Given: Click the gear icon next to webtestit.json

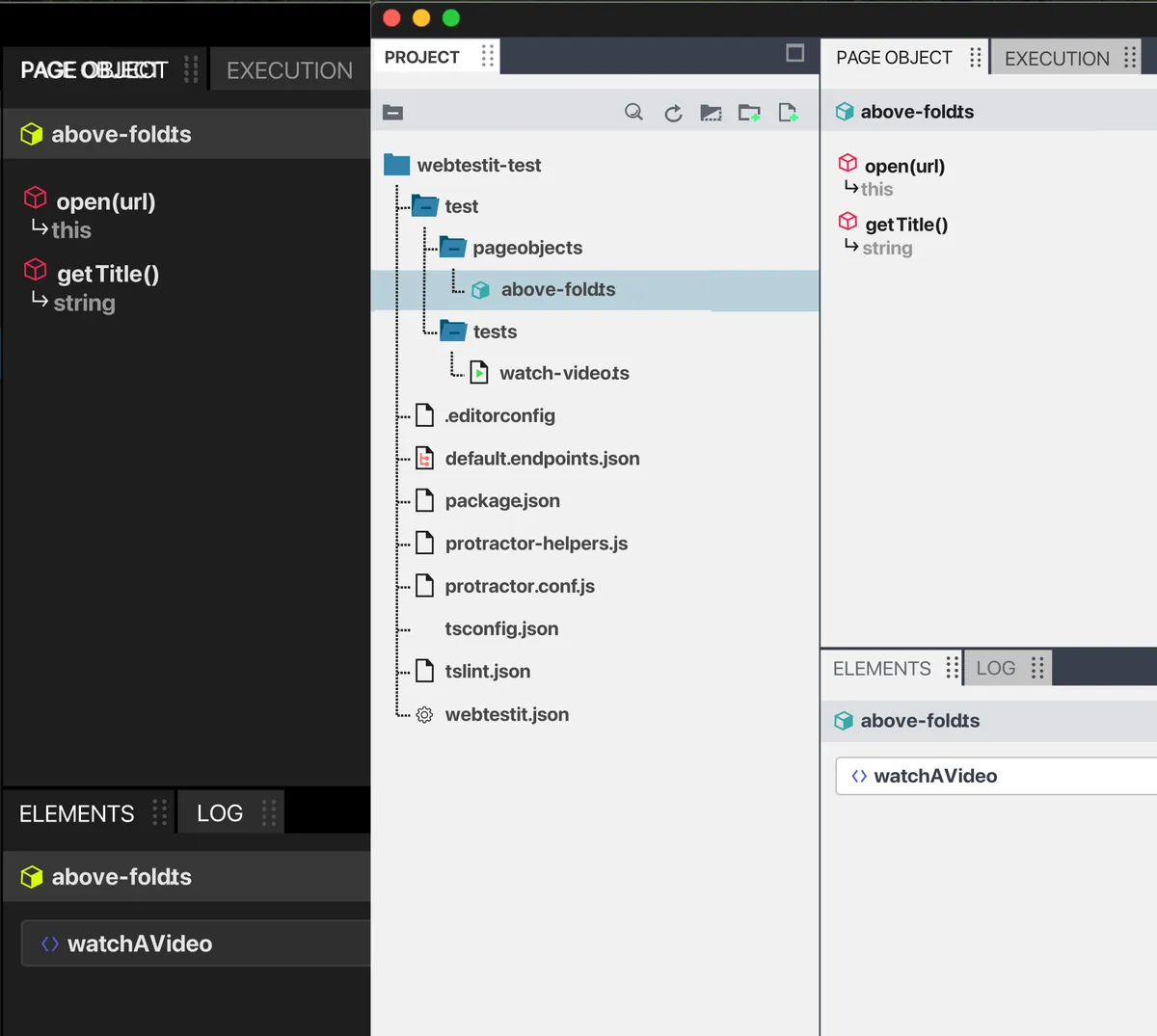Looking at the screenshot, I should coord(424,715).
